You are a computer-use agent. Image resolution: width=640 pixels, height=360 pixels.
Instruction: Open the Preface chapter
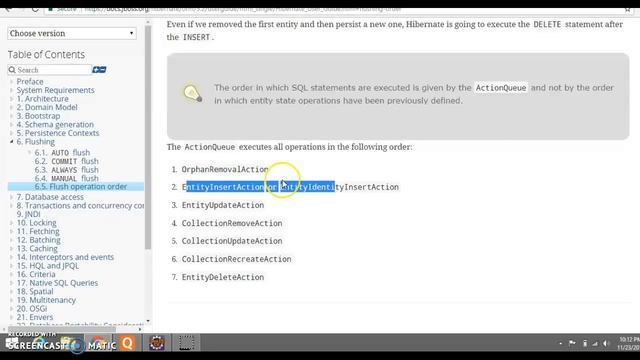click(x=30, y=82)
